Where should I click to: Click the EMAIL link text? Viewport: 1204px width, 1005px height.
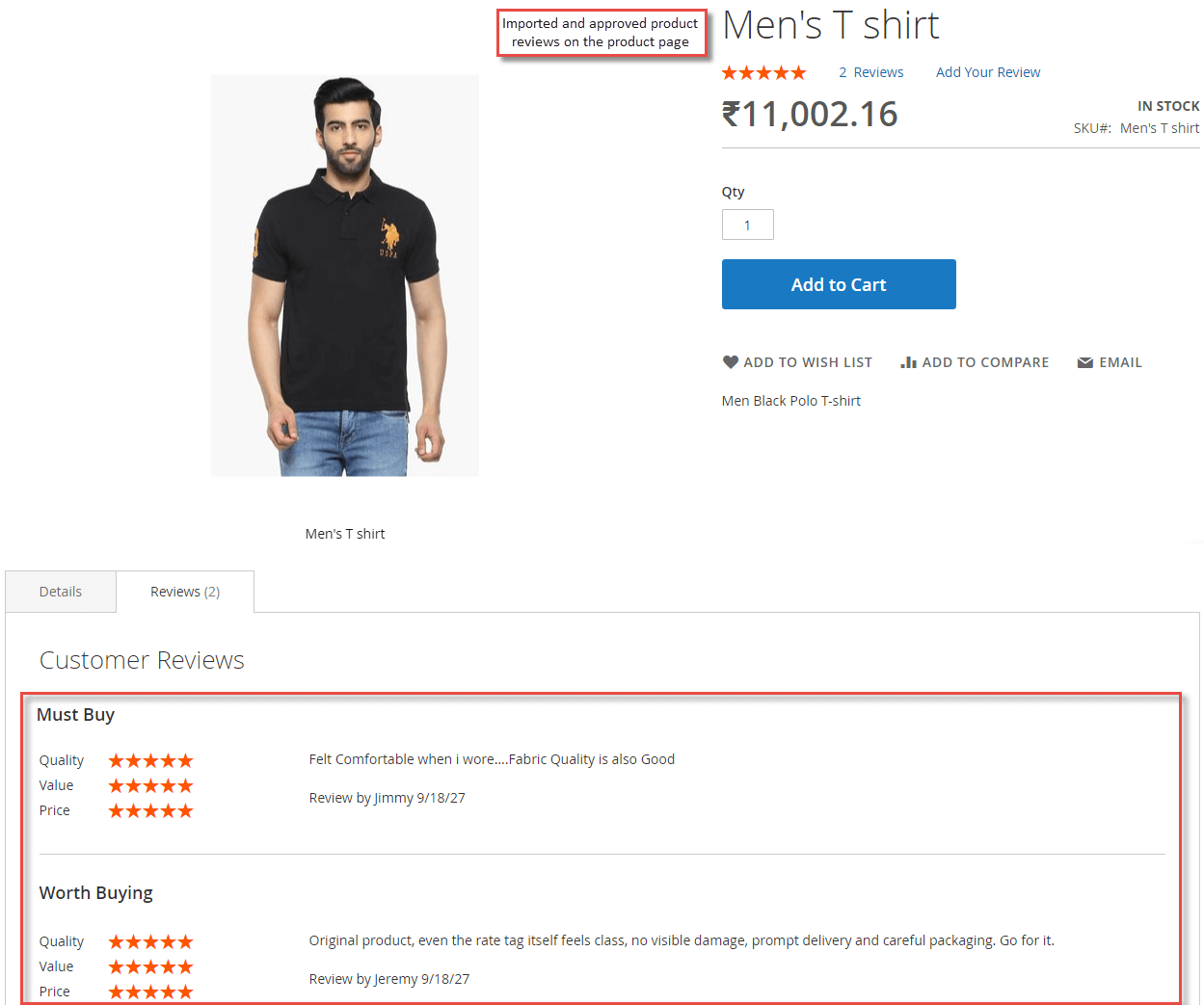point(1120,362)
